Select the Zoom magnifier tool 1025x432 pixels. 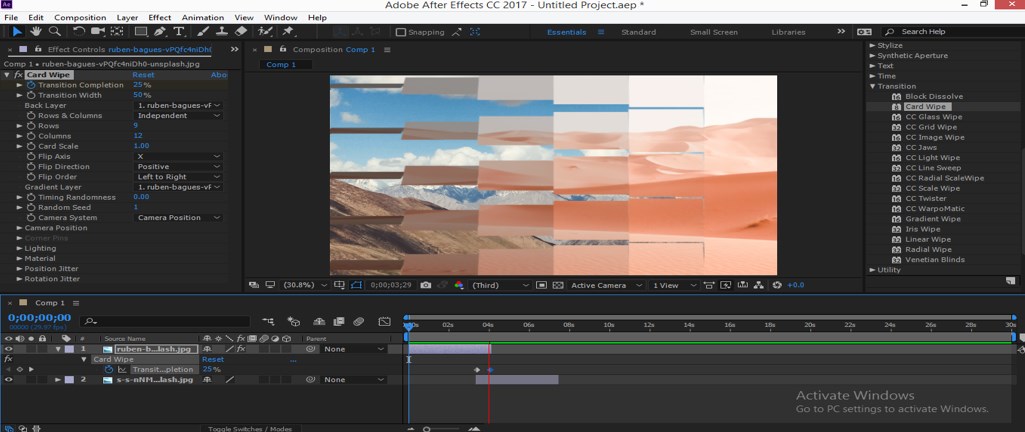pyautogui.click(x=55, y=31)
